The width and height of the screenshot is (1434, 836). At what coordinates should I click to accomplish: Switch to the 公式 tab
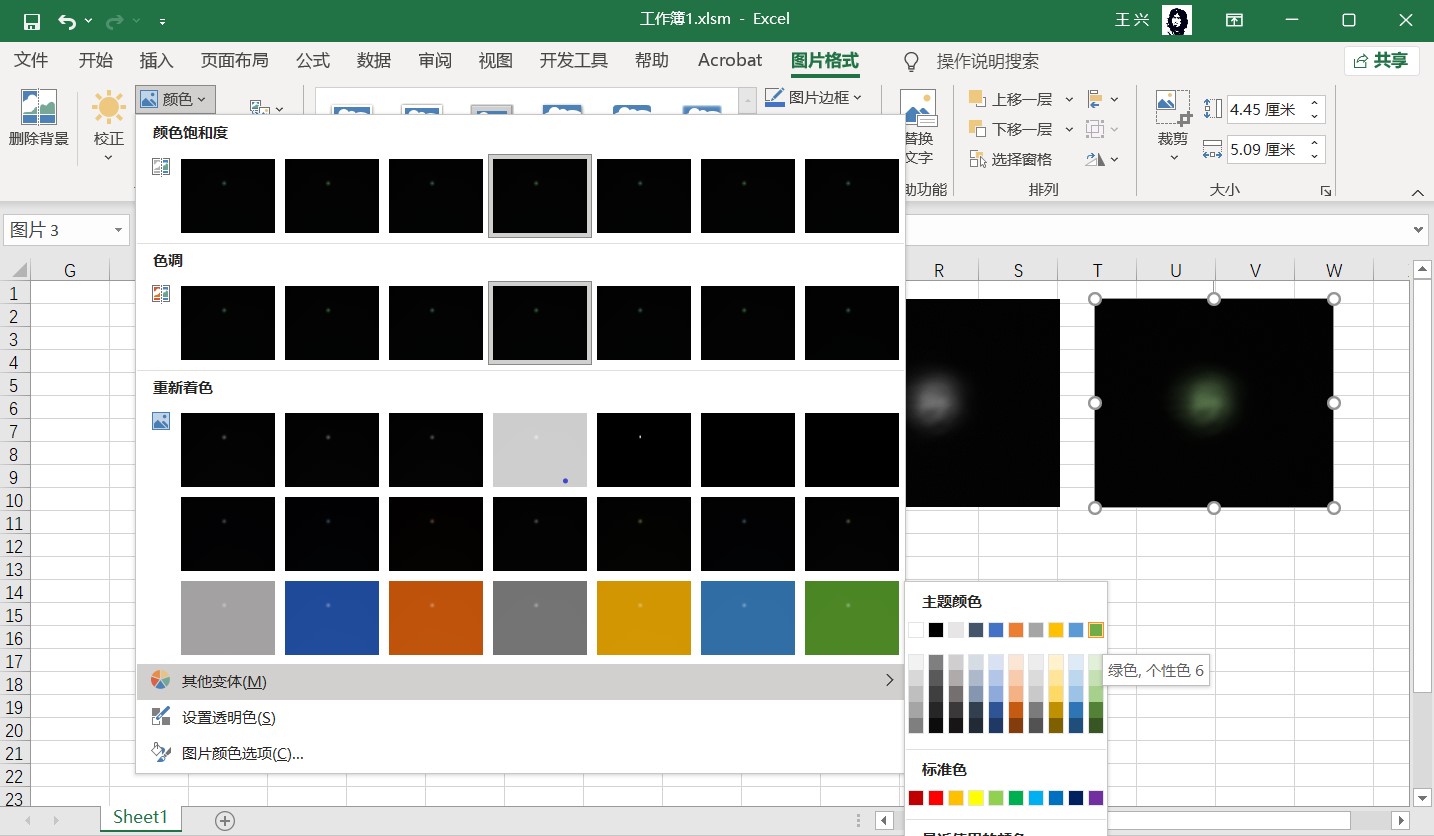tap(313, 61)
